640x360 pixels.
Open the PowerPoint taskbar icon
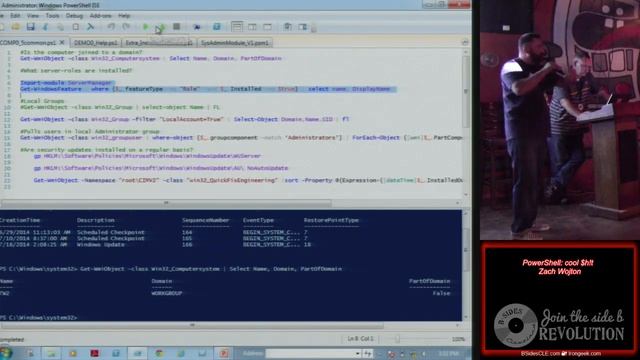[x=224, y=353]
